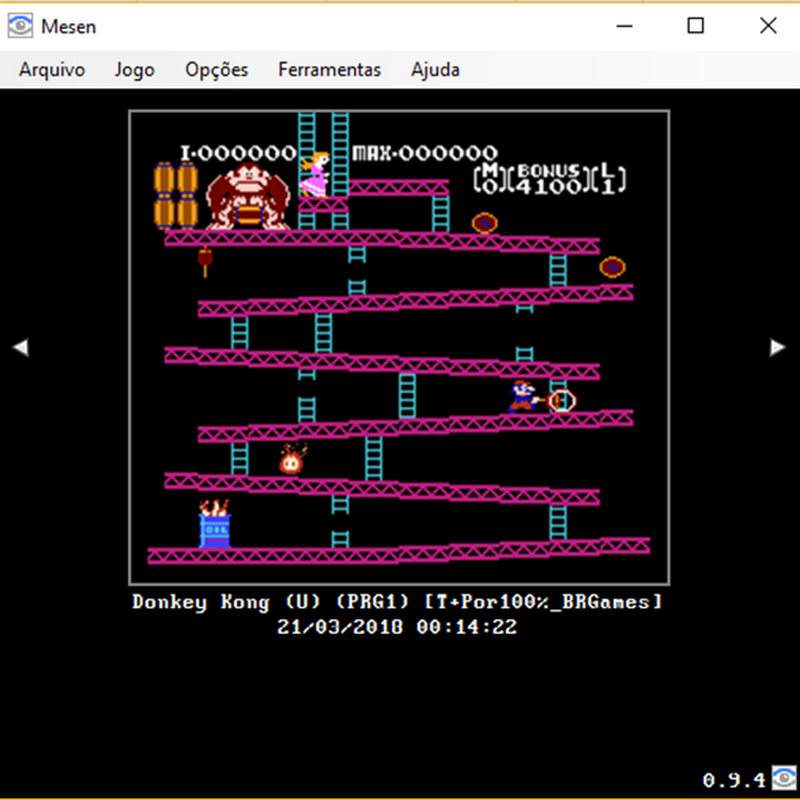Open the Jogo menu
This screenshot has width=800, height=800.
[x=134, y=69]
